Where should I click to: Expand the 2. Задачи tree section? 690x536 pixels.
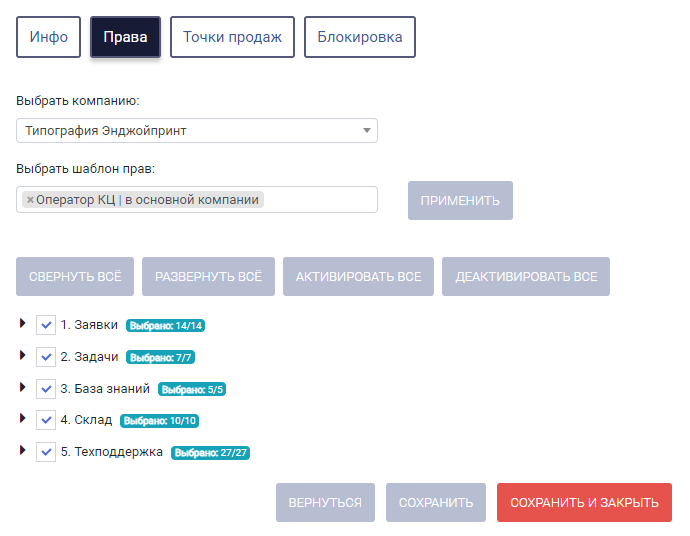(x=22, y=355)
